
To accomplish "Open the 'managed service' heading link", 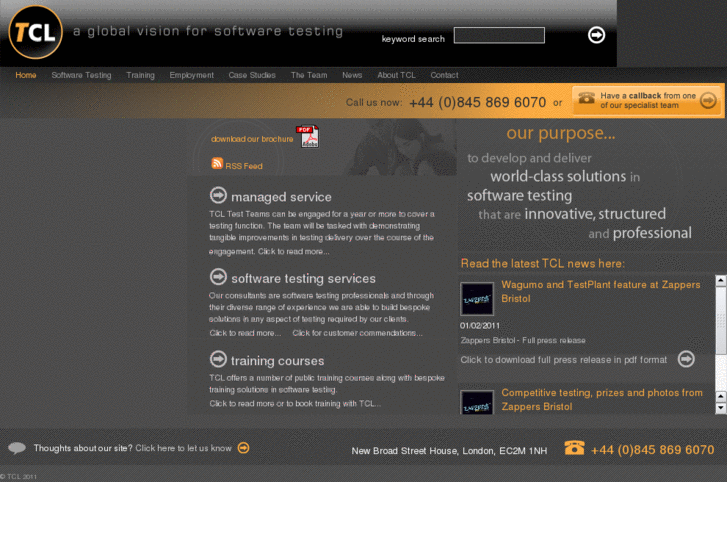I will tap(281, 197).
